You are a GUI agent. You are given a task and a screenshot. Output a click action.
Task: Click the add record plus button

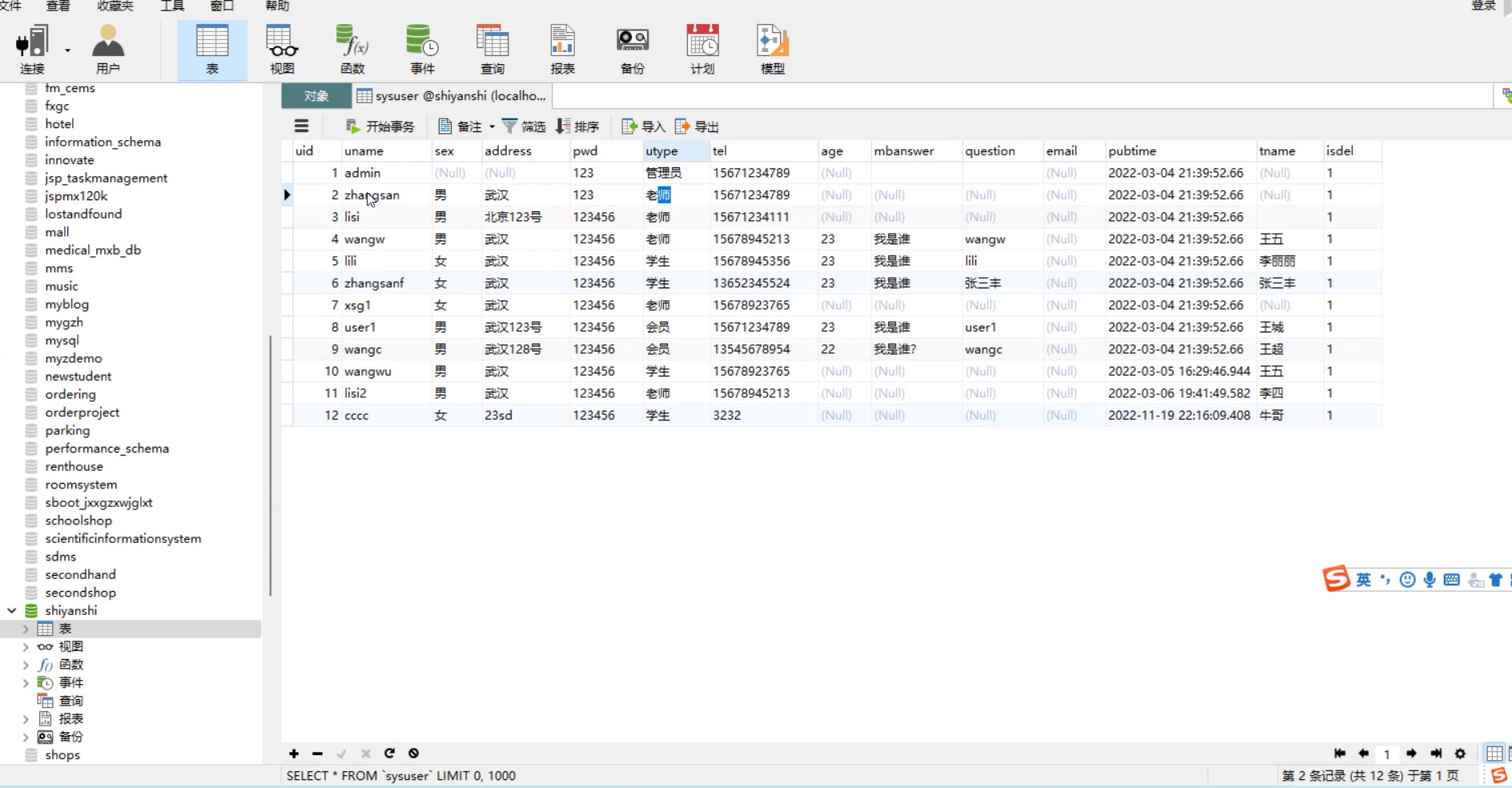pos(294,754)
